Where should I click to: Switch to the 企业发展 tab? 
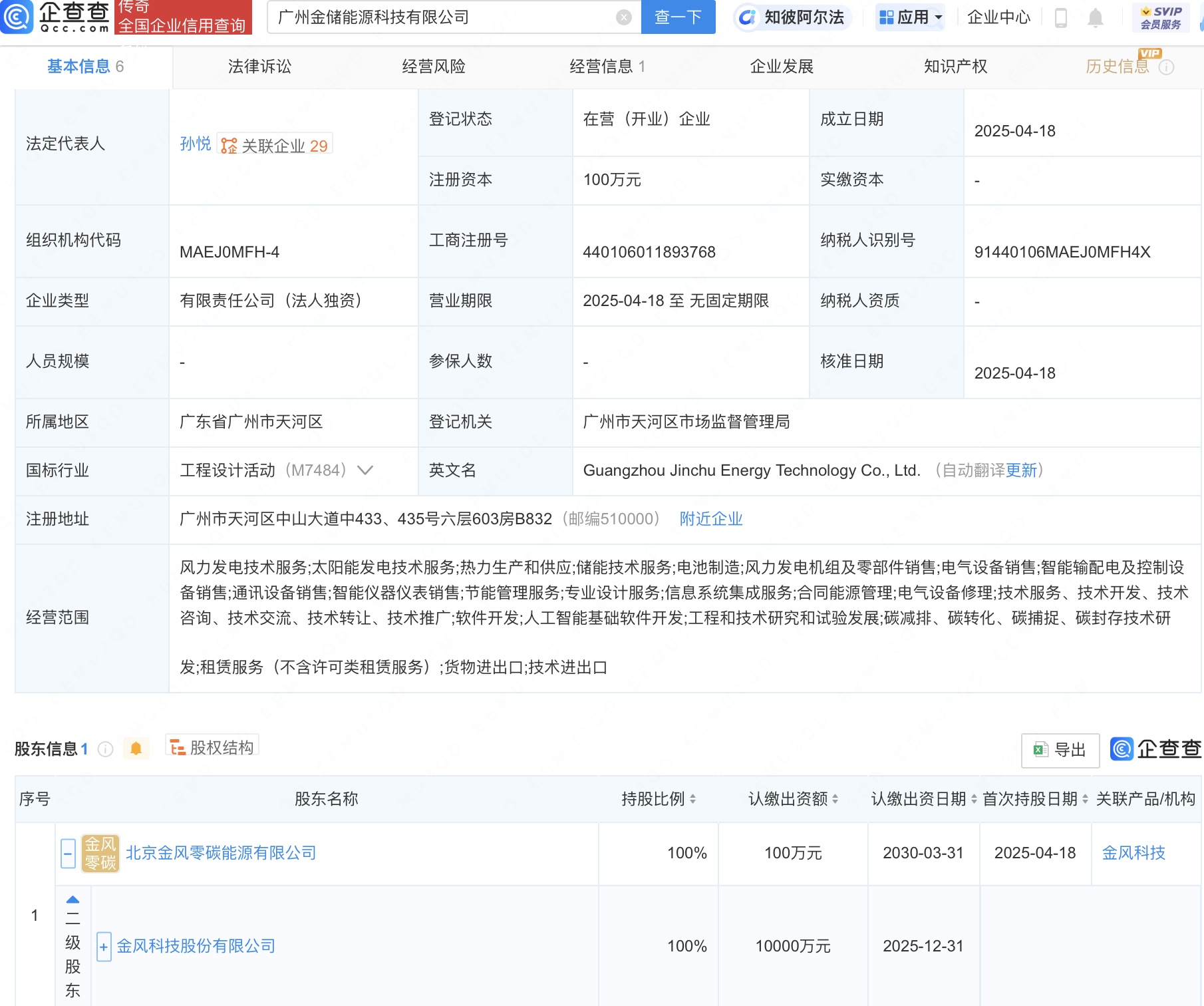click(782, 67)
